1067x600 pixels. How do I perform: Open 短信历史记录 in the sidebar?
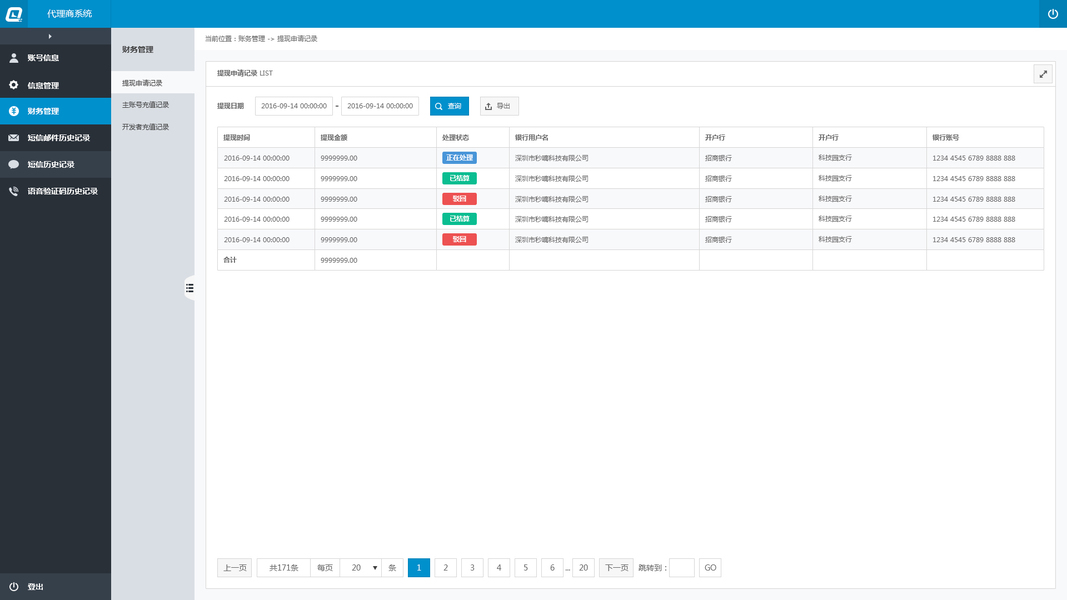pos(55,165)
